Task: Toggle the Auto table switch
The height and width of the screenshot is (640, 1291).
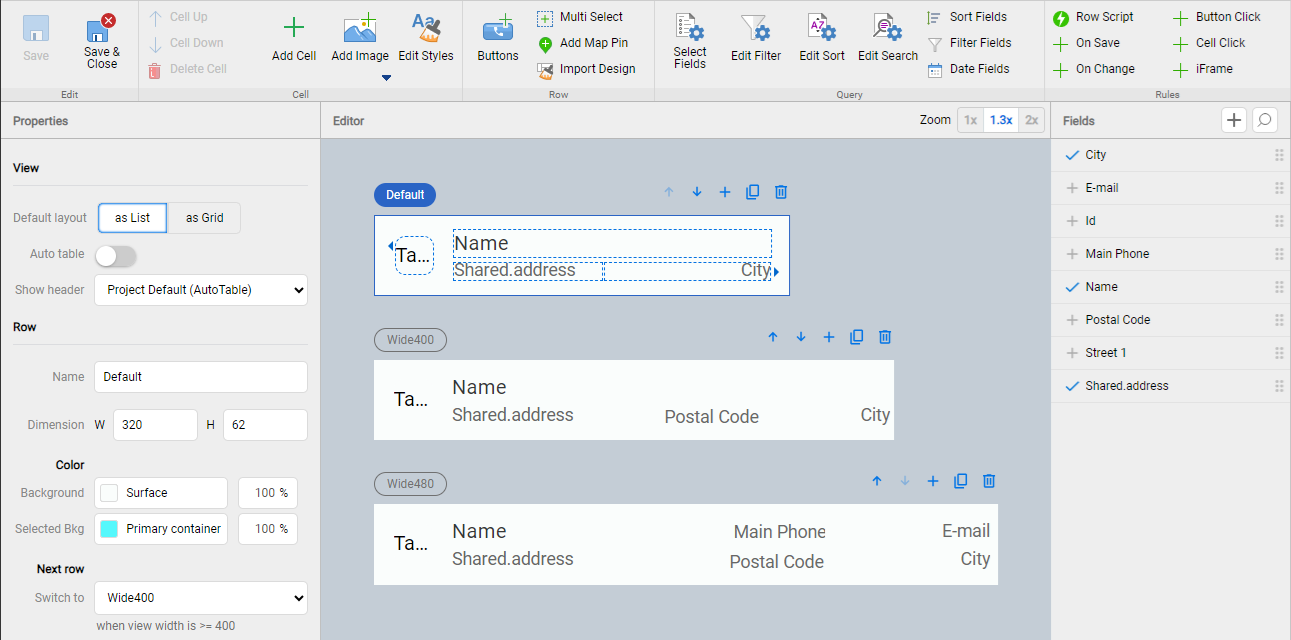Action: 115,256
